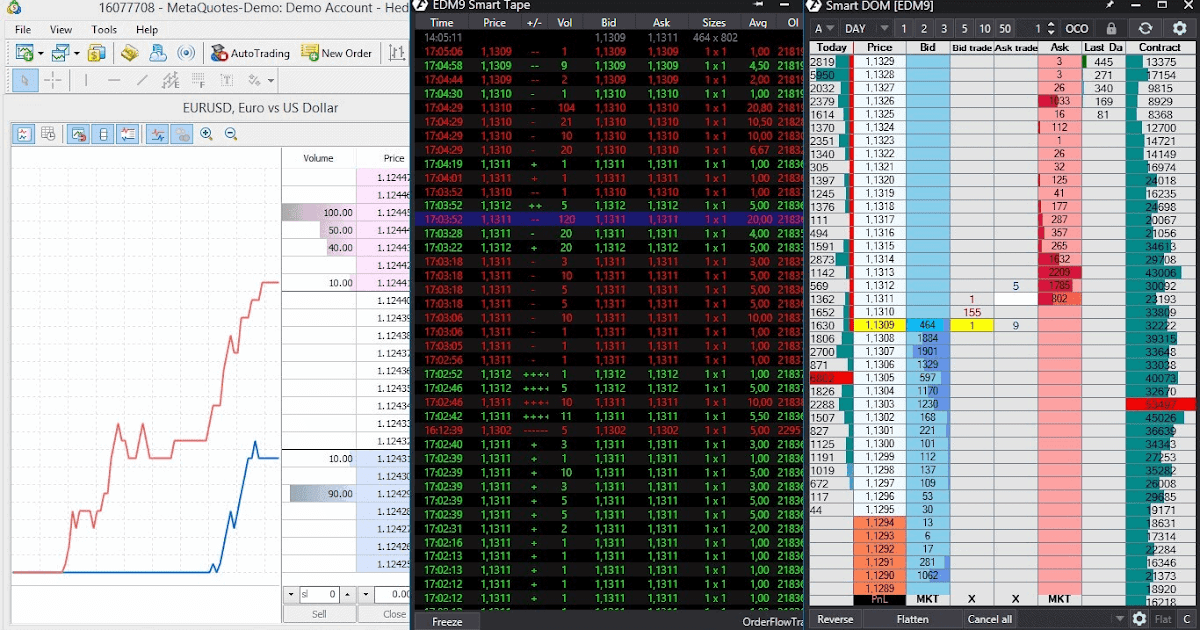Viewport: 1200px width, 630px height.
Task: Click the Freeze button in Smart Tape
Action: (447, 621)
